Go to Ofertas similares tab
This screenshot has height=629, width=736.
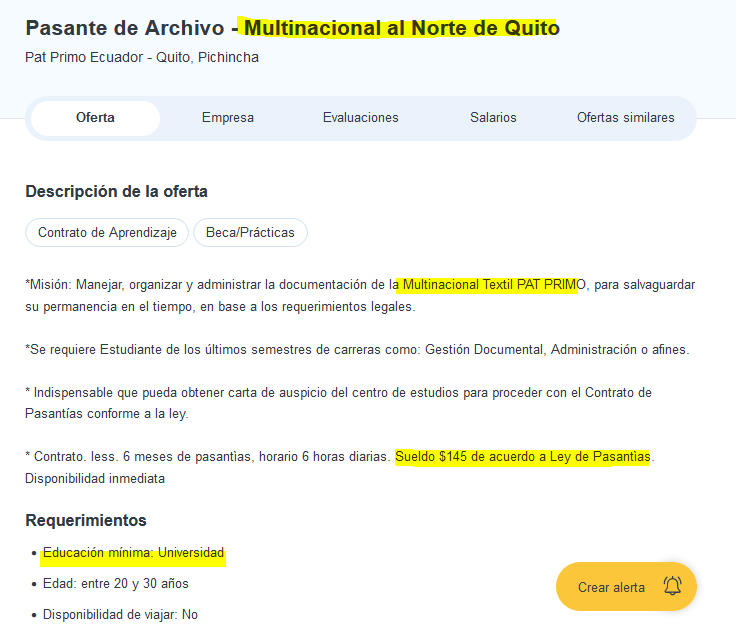(626, 118)
